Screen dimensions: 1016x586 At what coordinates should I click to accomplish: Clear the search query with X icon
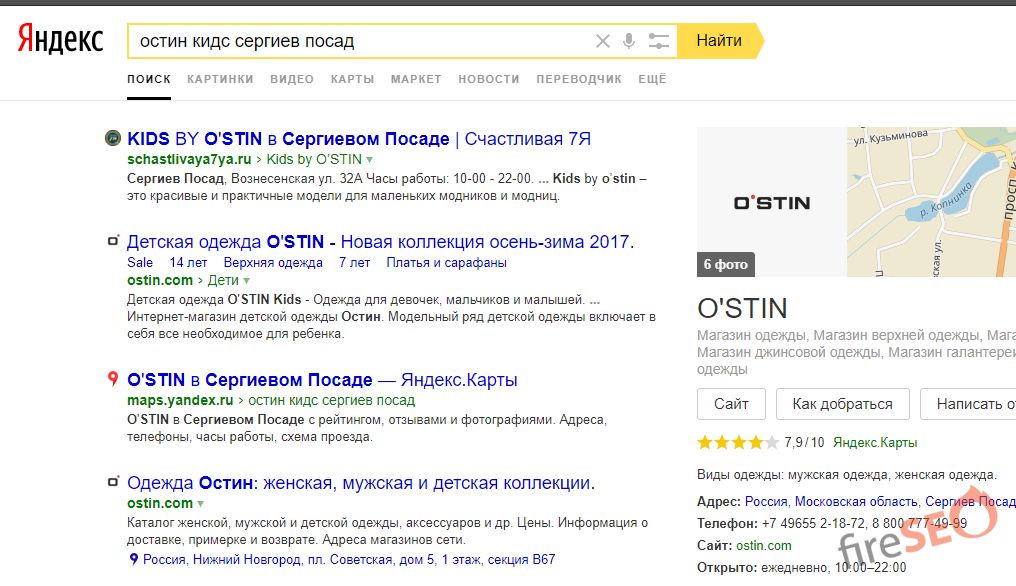[602, 41]
